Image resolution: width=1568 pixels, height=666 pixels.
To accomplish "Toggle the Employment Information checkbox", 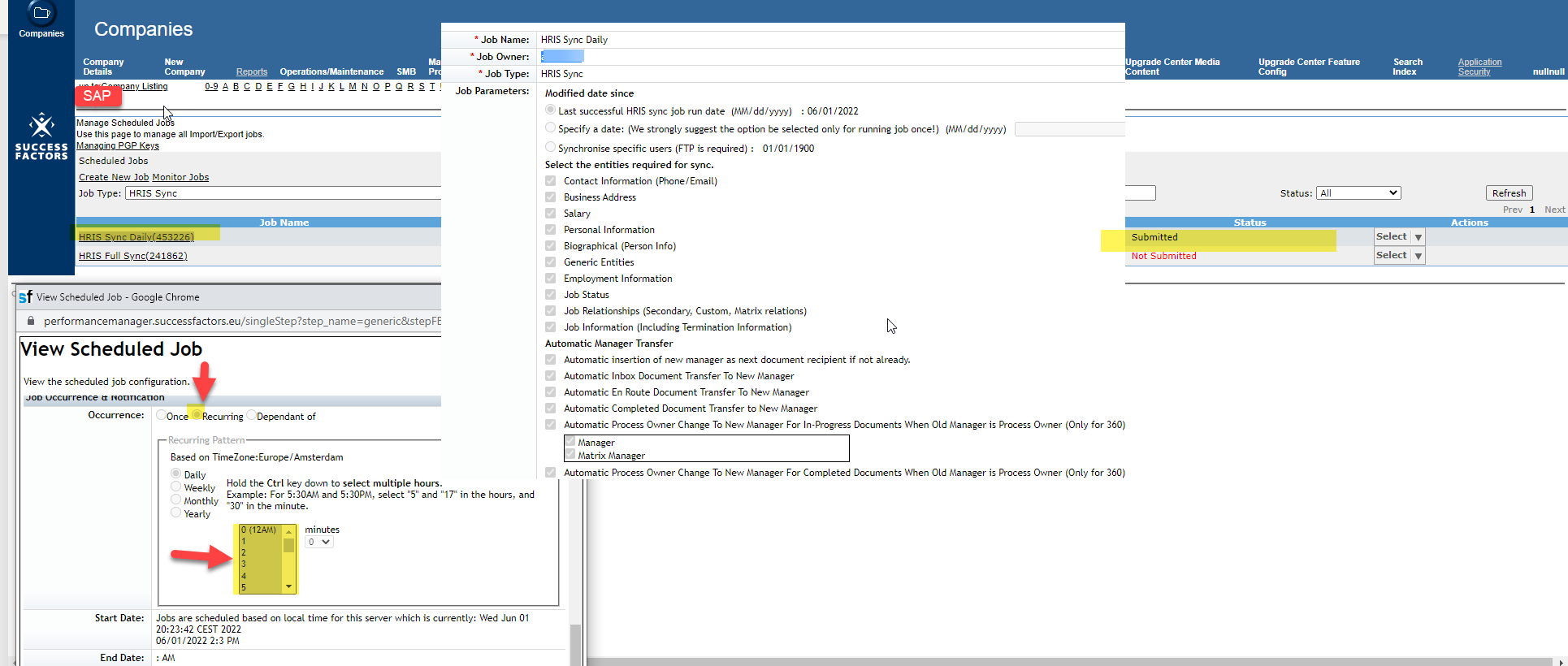I will [x=551, y=278].
